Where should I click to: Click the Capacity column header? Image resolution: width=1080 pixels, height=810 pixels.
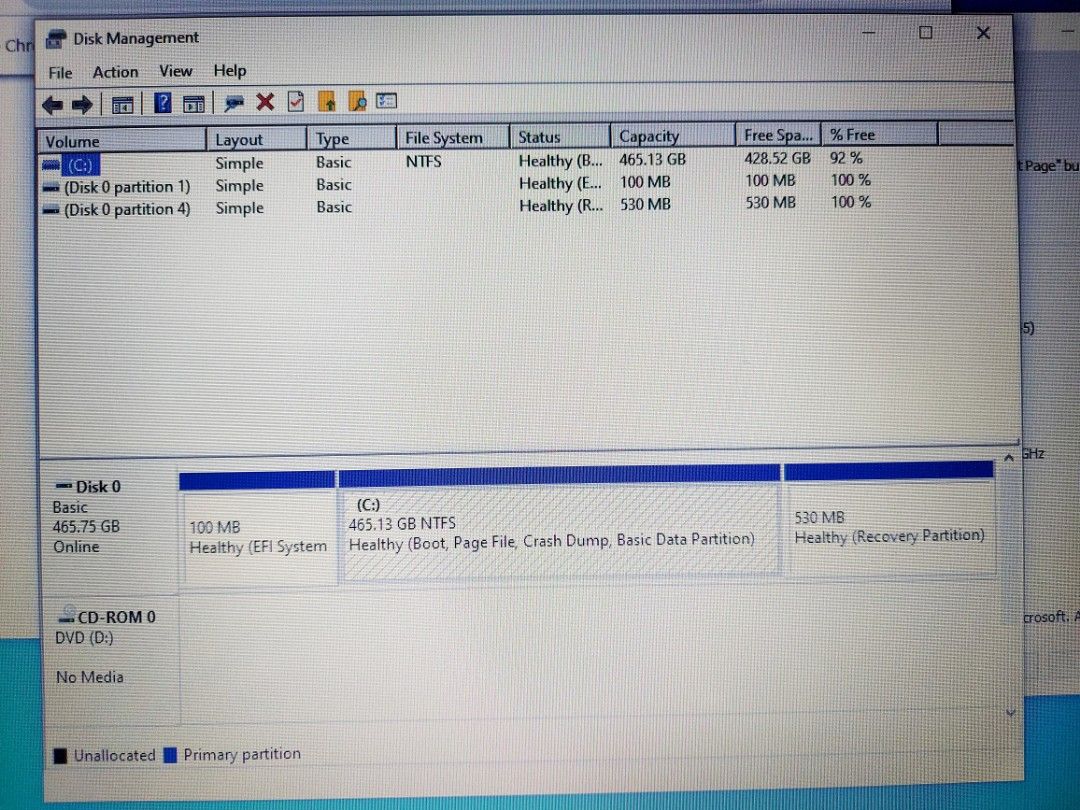click(x=648, y=136)
